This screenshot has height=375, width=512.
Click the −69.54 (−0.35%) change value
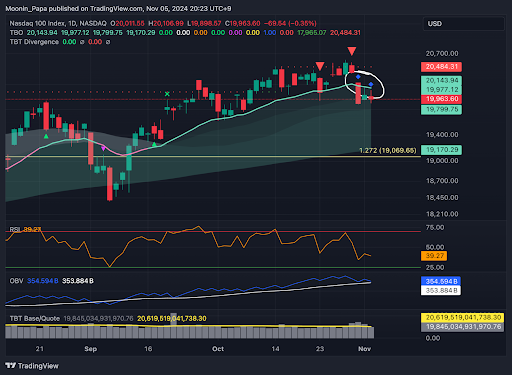[x=290, y=23]
